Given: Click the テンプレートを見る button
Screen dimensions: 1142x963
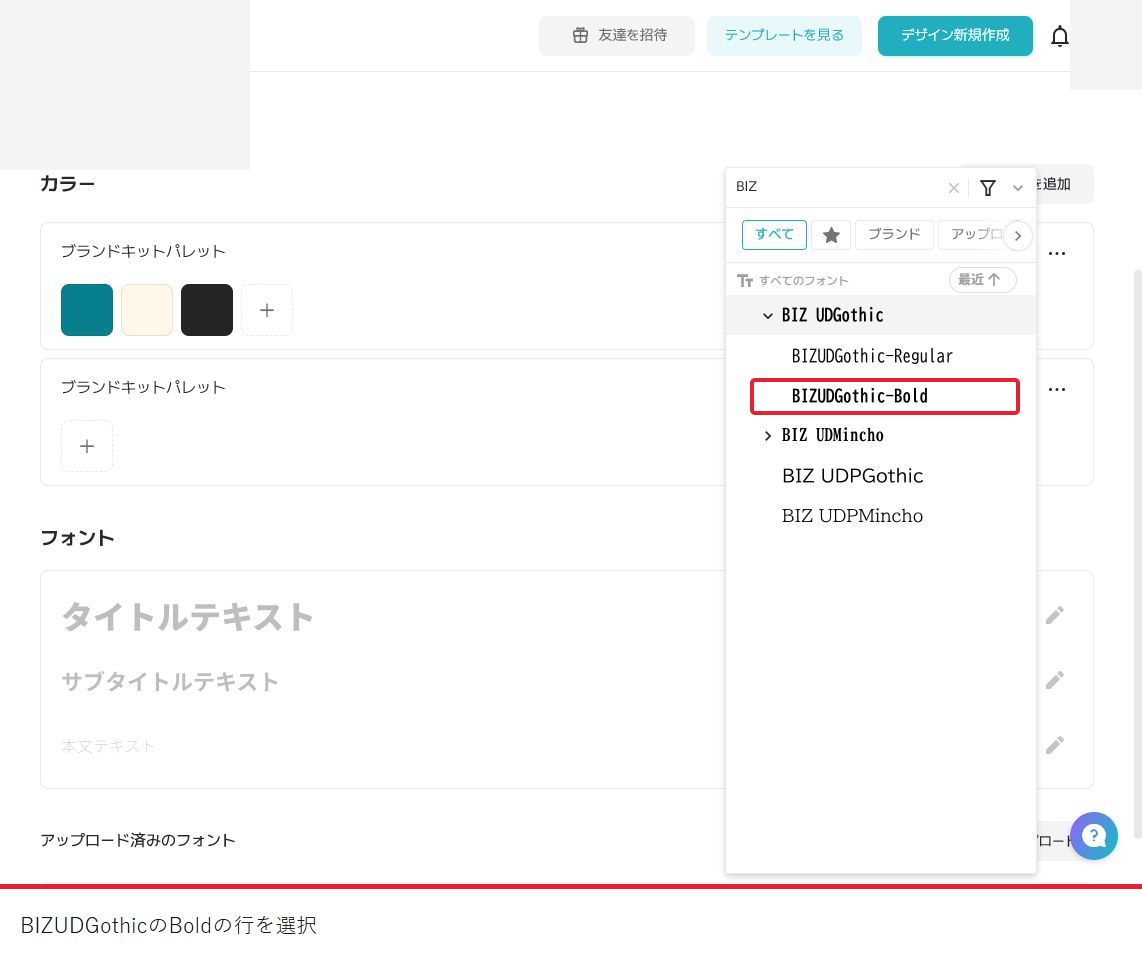Looking at the screenshot, I should [x=784, y=36].
